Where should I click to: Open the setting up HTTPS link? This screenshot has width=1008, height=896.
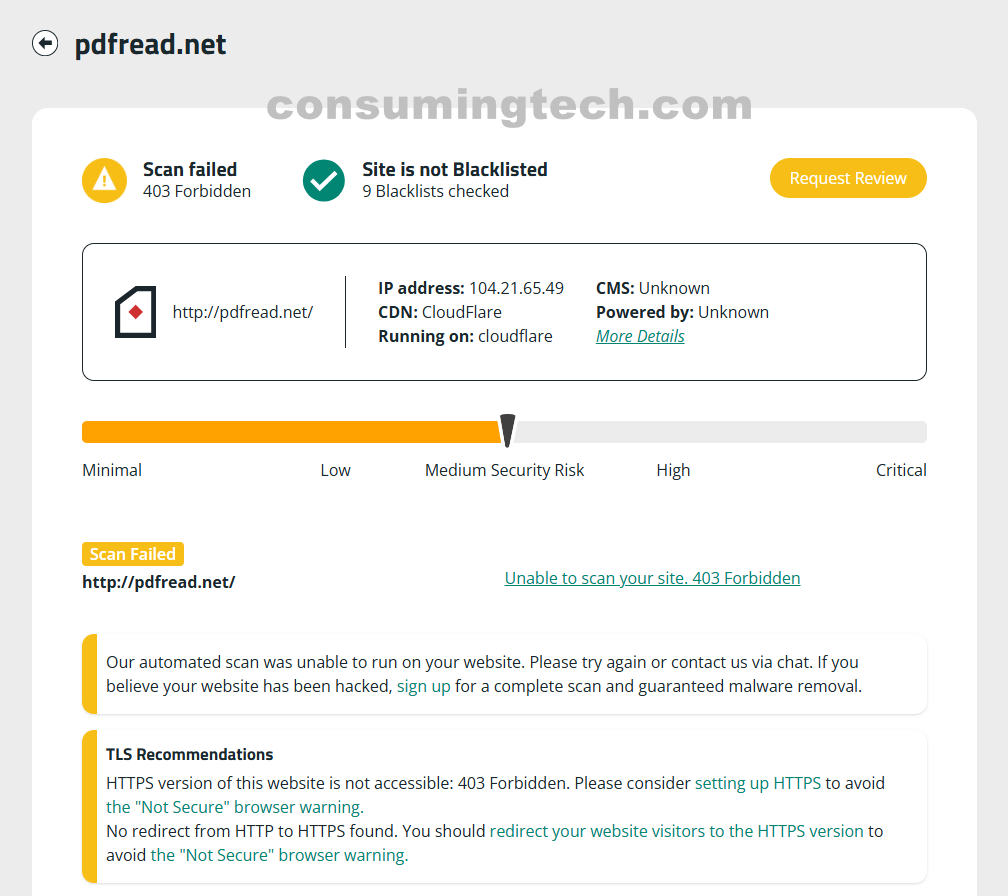758,783
